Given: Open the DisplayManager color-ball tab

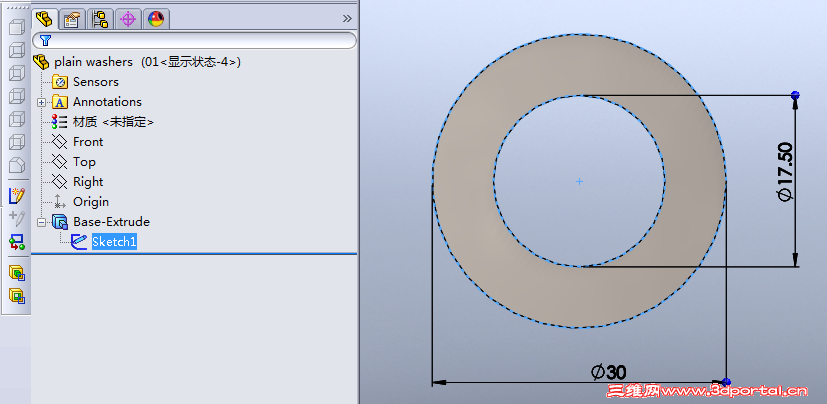Looking at the screenshot, I should tap(155, 20).
